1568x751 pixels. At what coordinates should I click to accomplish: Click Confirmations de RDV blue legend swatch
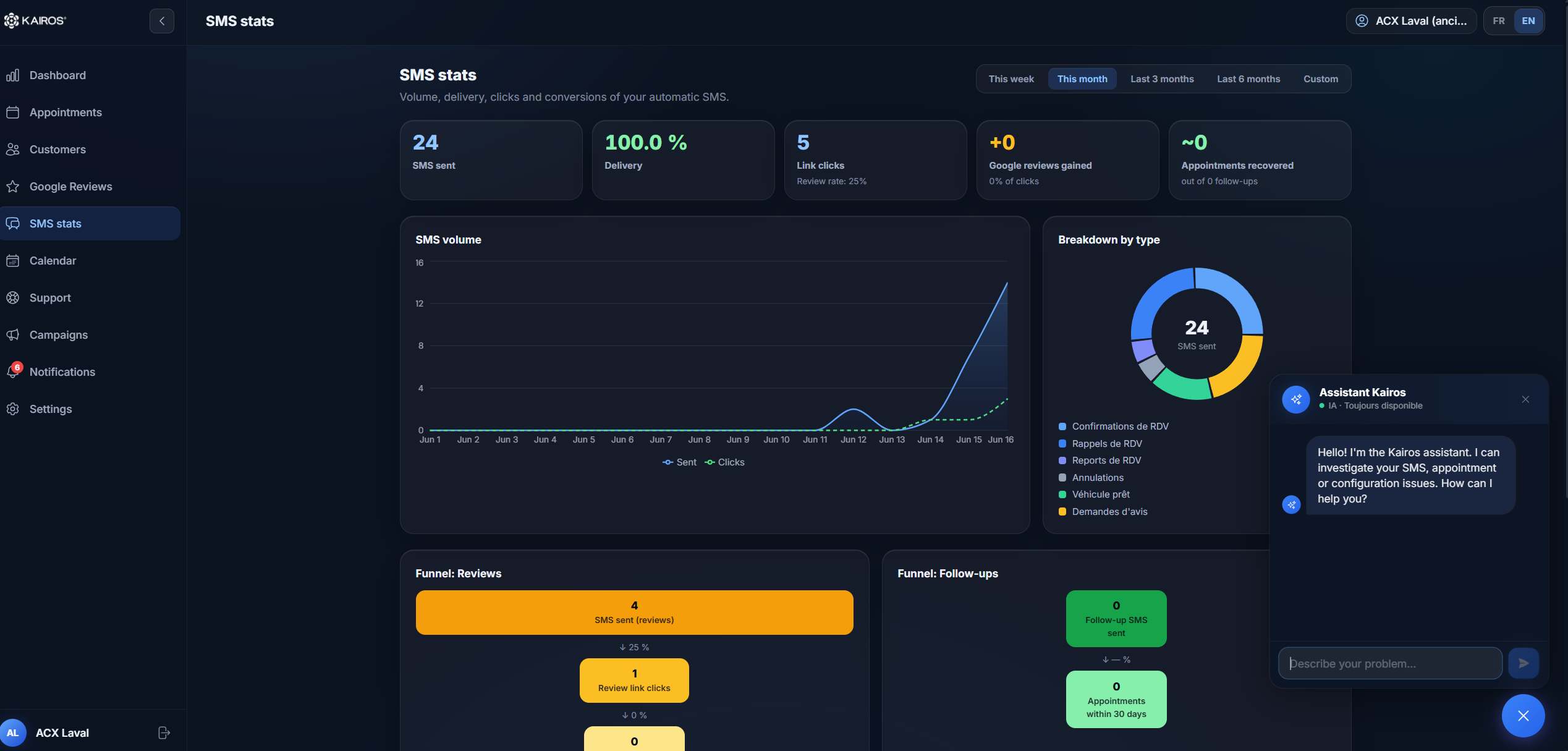click(1062, 426)
